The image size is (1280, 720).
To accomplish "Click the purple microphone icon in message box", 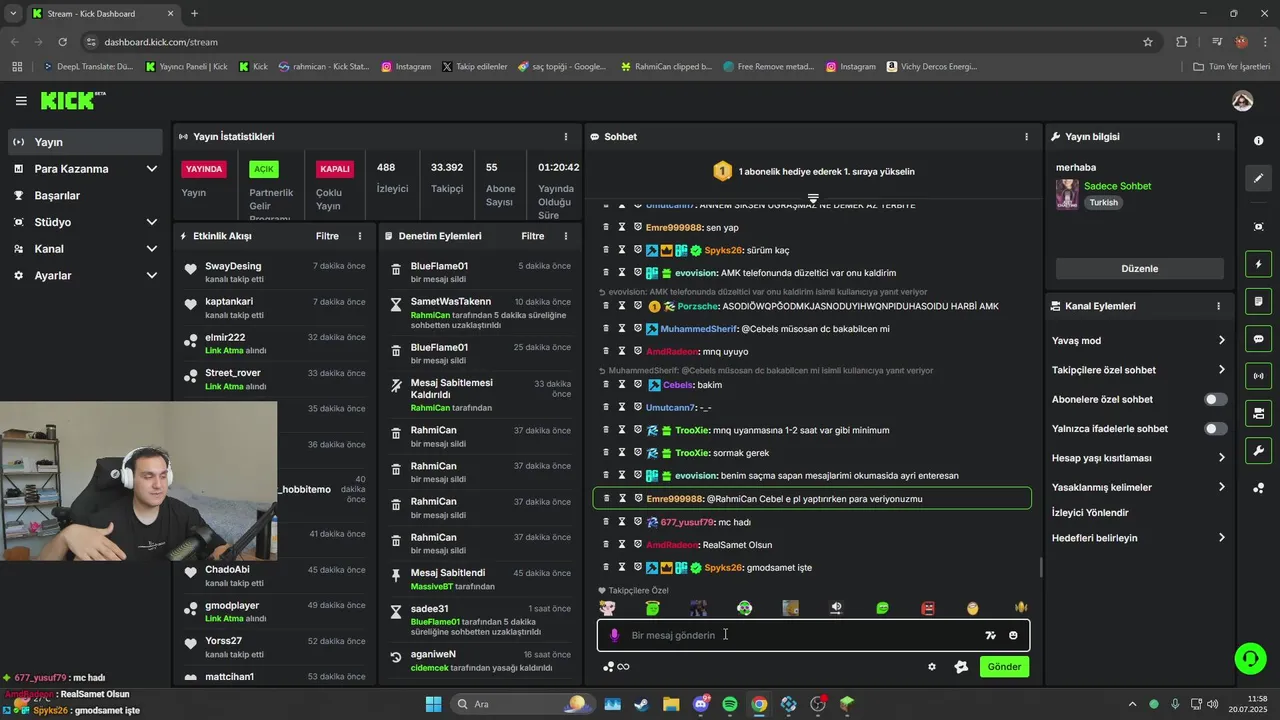I will pos(614,635).
